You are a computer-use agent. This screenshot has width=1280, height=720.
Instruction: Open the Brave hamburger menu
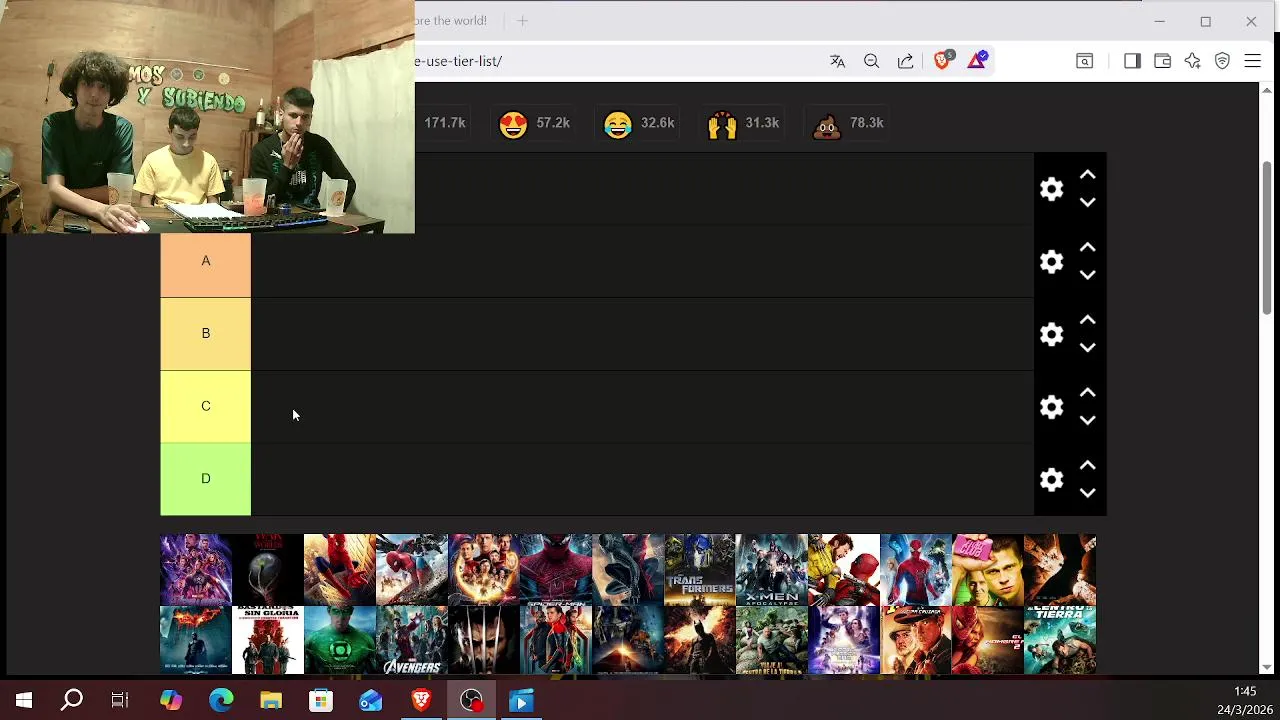(x=1252, y=61)
